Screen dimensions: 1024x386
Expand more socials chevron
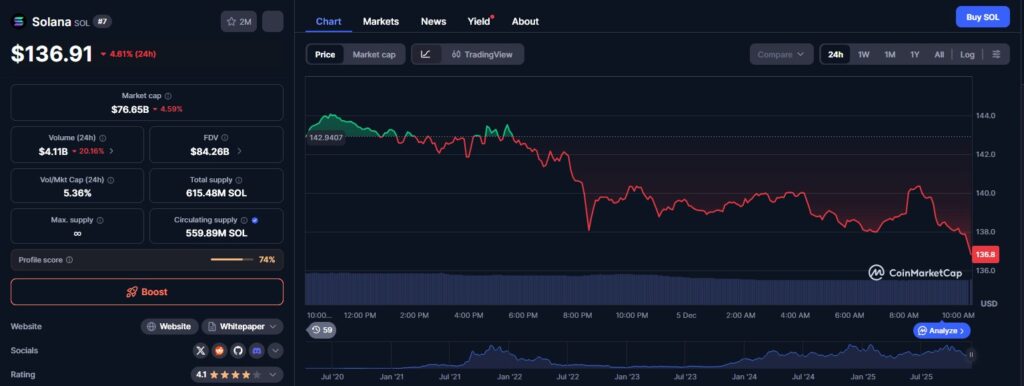276,351
